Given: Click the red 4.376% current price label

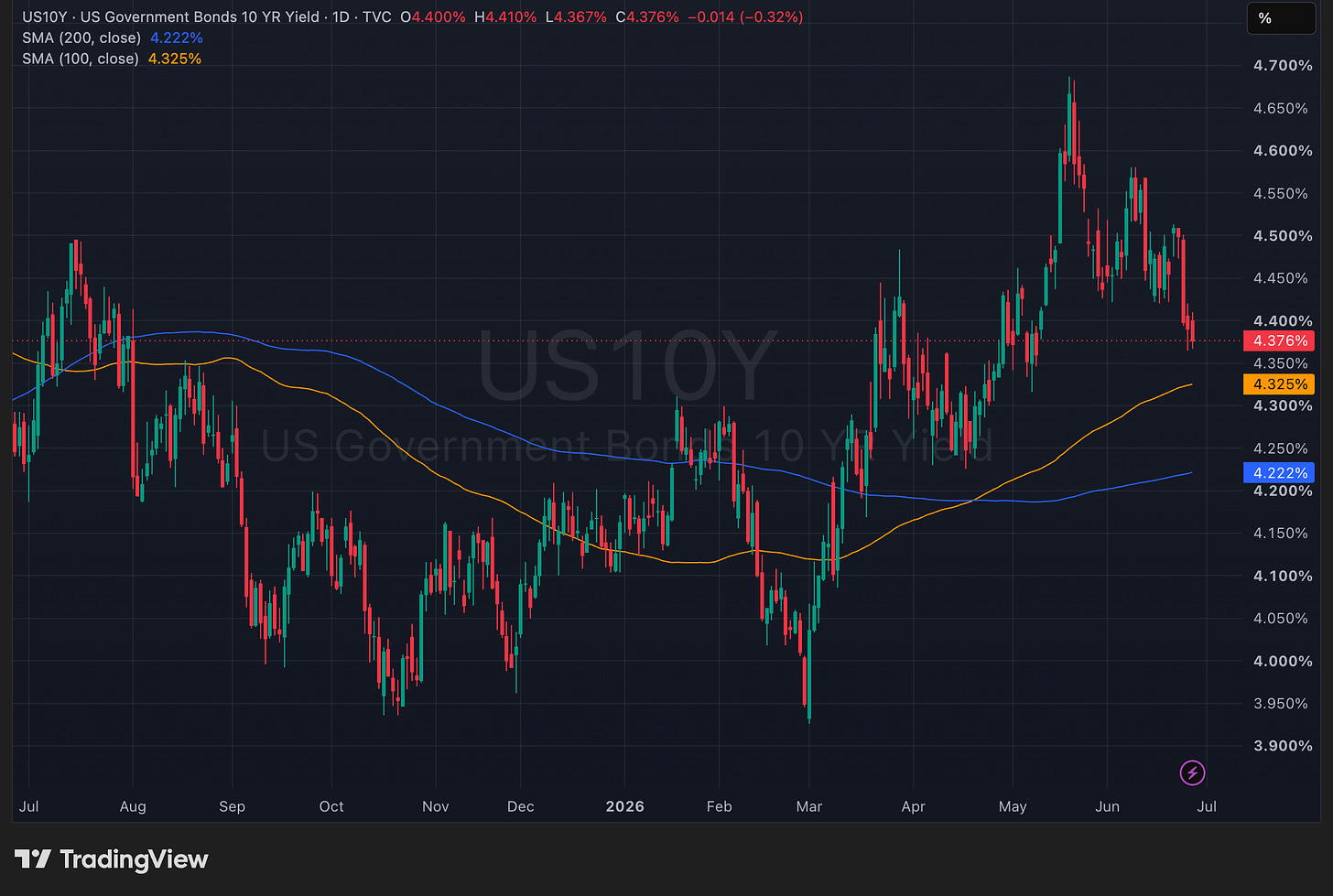Looking at the screenshot, I should (1279, 340).
